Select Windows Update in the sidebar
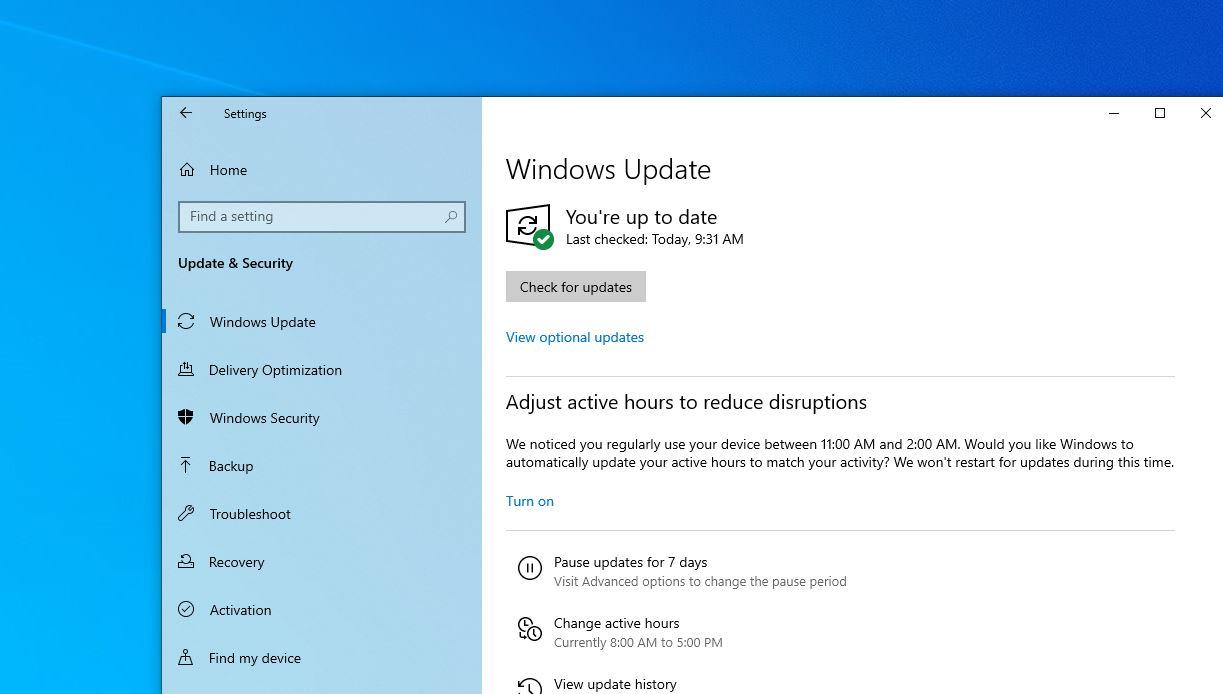 coord(262,322)
